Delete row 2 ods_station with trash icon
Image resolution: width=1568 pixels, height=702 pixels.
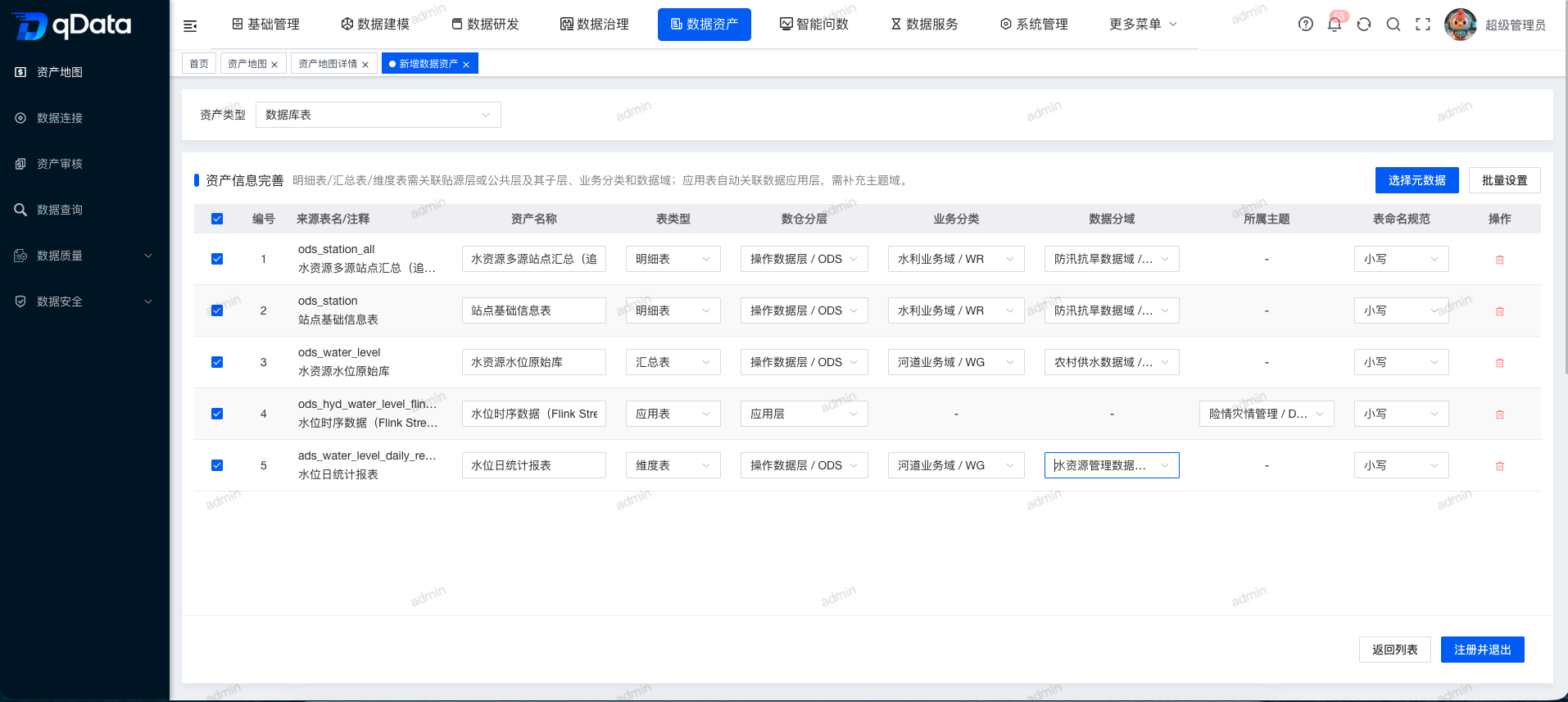[1500, 311]
